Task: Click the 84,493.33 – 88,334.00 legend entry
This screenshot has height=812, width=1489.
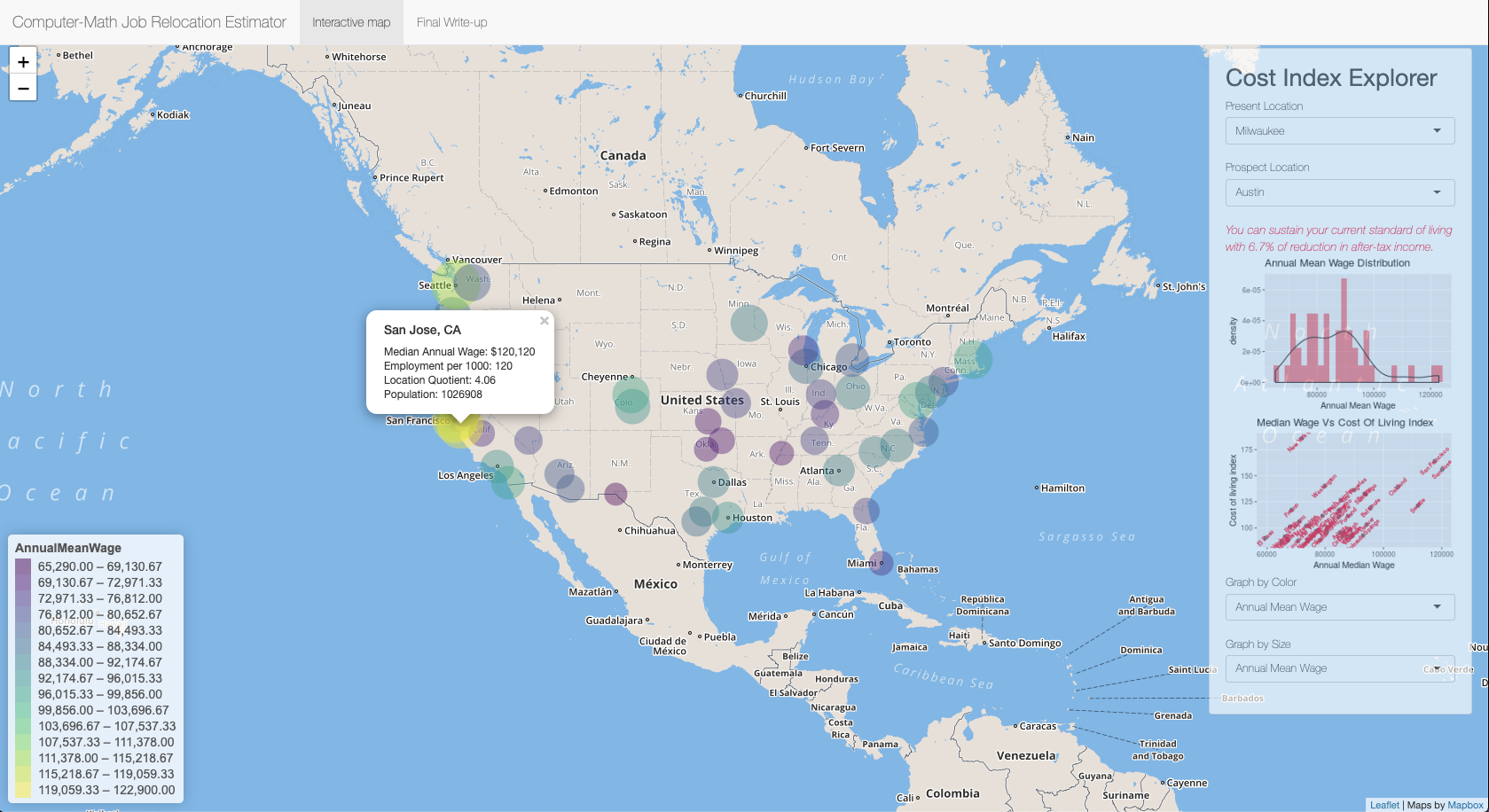Action: pyautogui.click(x=100, y=646)
